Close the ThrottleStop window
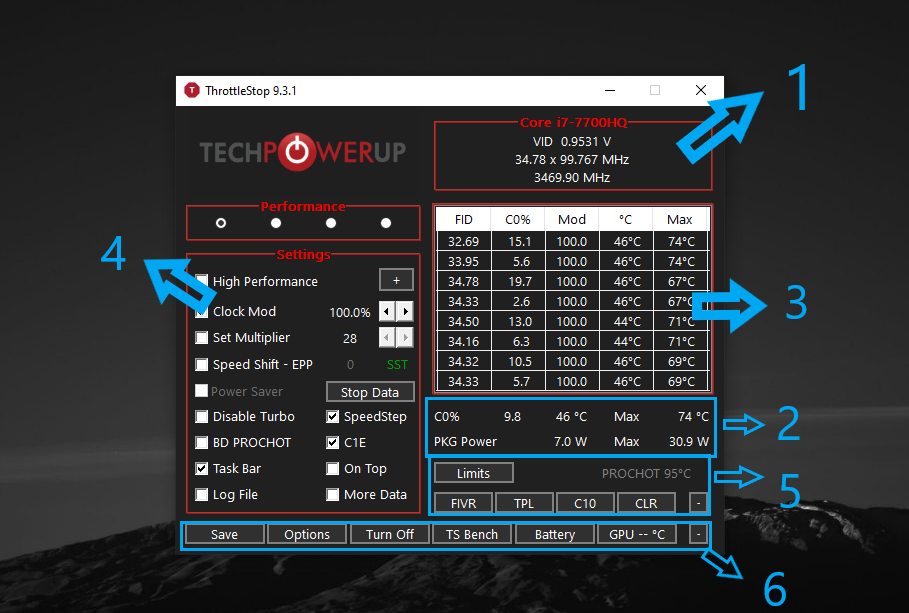909x613 pixels. [701, 90]
